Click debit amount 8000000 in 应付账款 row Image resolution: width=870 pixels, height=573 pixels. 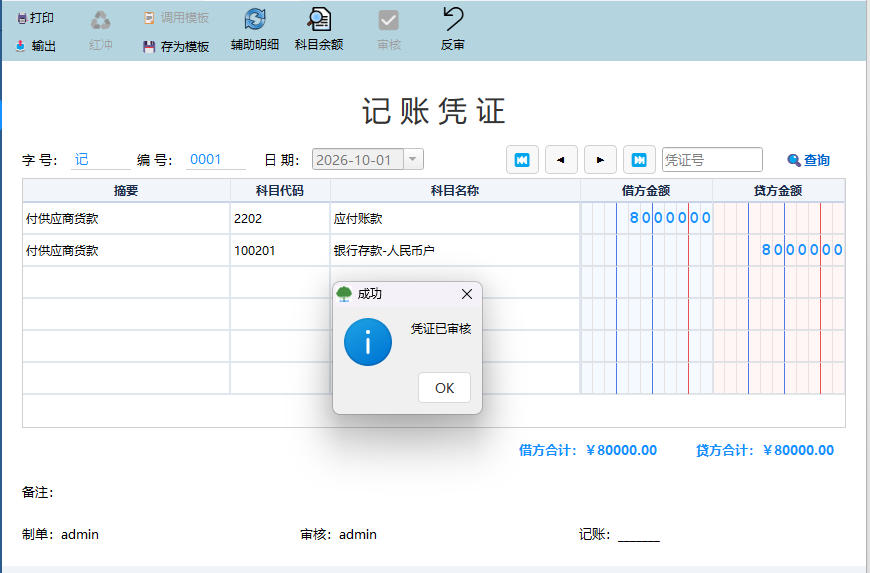(x=670, y=218)
